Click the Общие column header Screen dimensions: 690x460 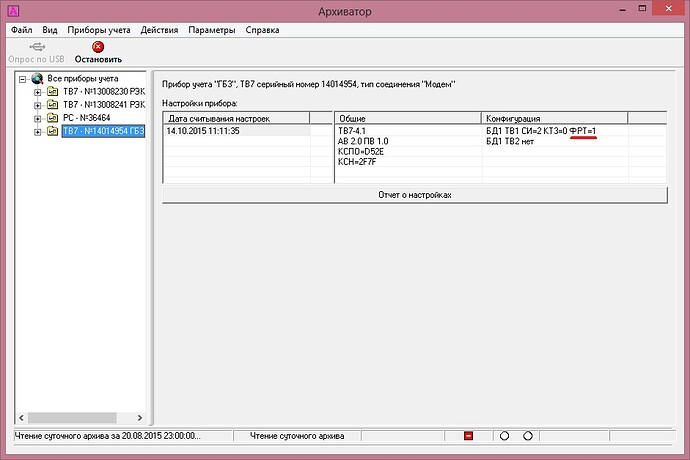click(x=408, y=118)
